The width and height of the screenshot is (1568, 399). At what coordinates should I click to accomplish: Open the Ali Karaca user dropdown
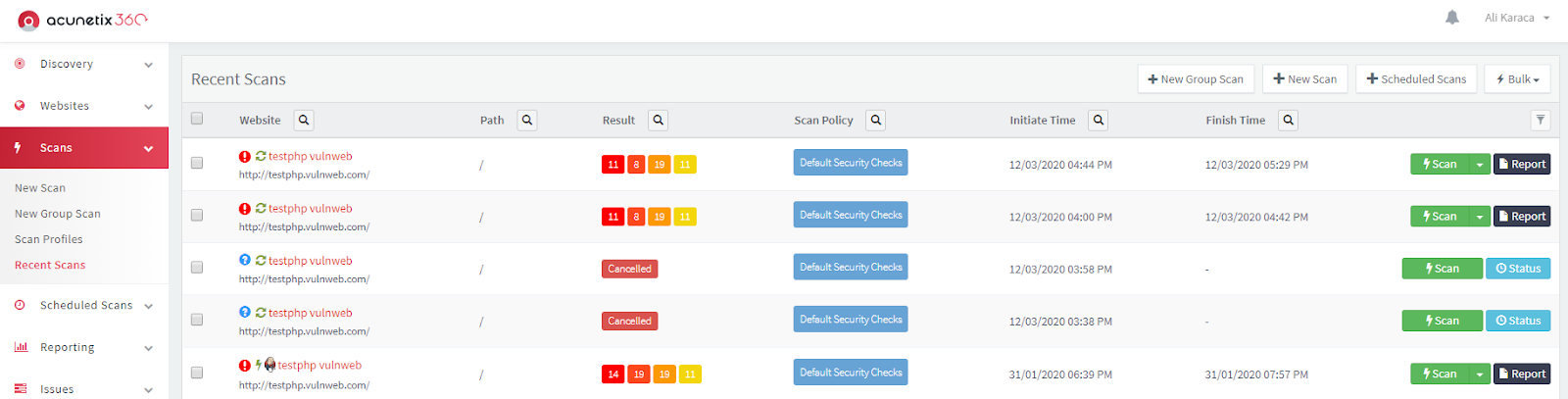(x=1517, y=18)
